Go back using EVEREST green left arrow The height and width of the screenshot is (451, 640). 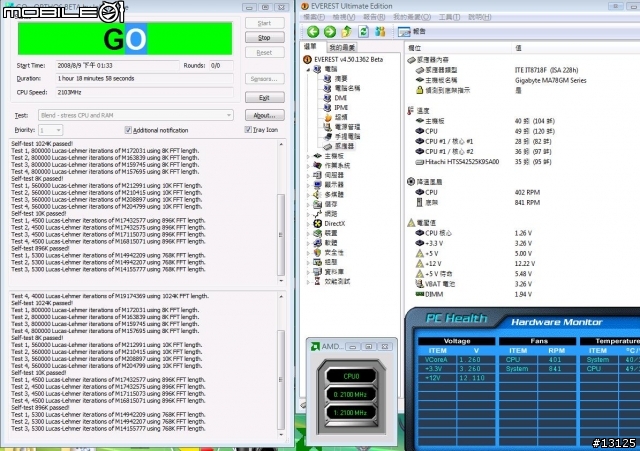[x=313, y=31]
